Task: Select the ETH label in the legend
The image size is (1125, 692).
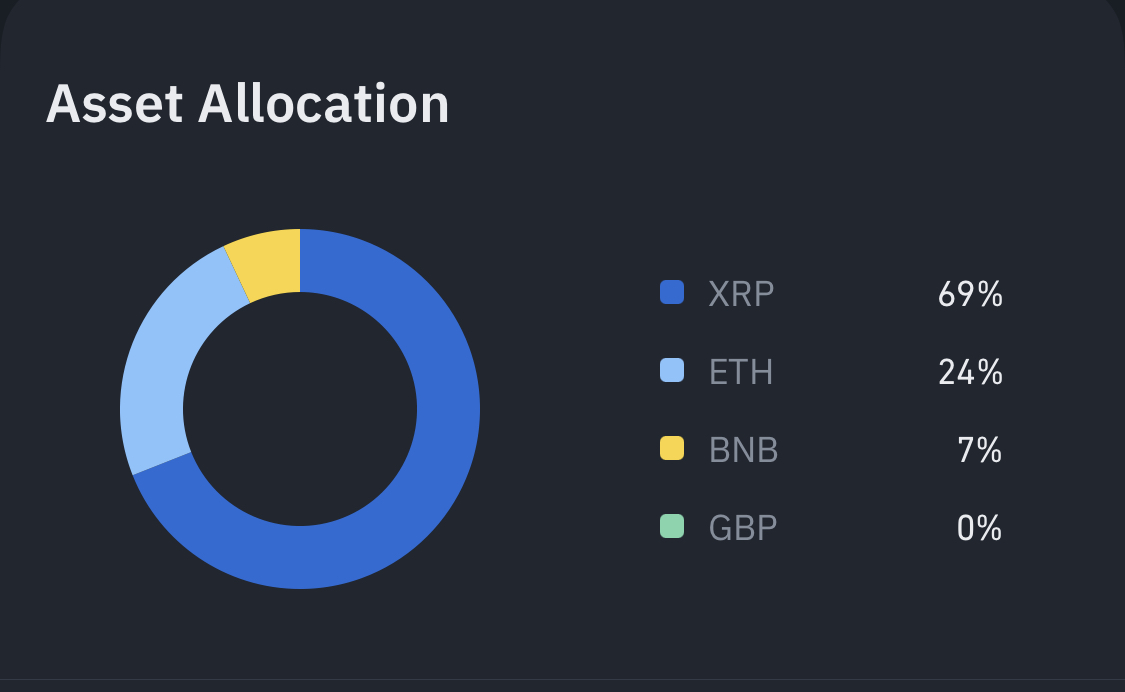Action: pyautogui.click(x=741, y=372)
